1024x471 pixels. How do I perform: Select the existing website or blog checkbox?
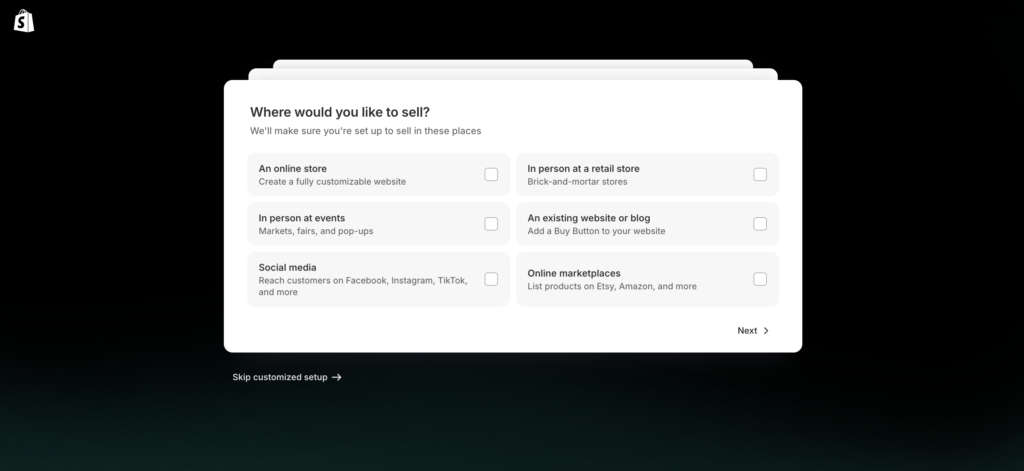click(x=760, y=224)
